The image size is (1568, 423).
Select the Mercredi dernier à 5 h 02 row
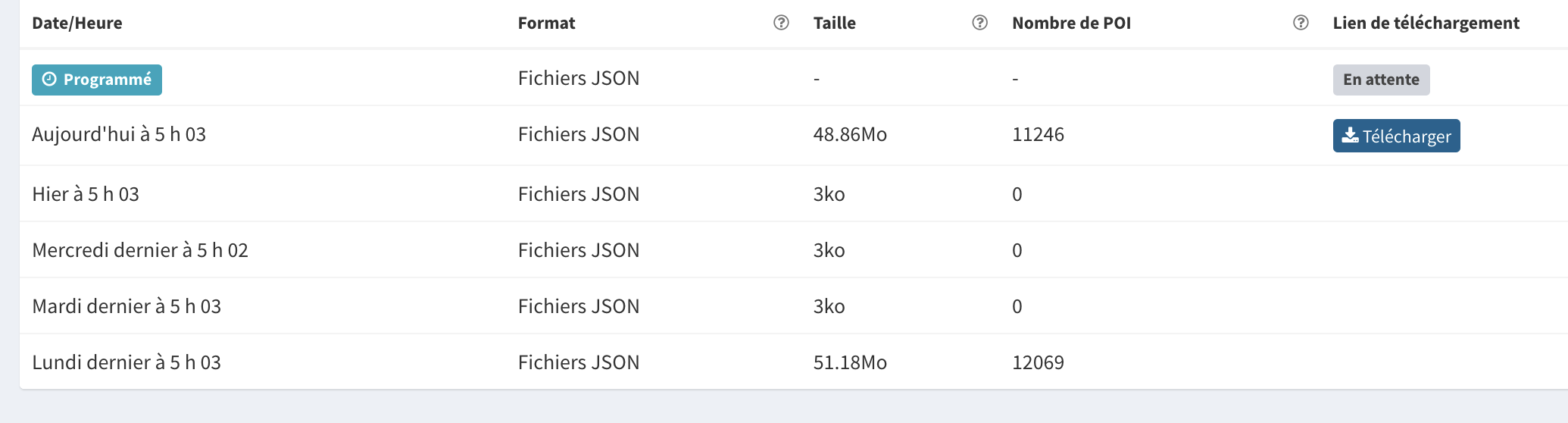pyautogui.click(x=794, y=249)
